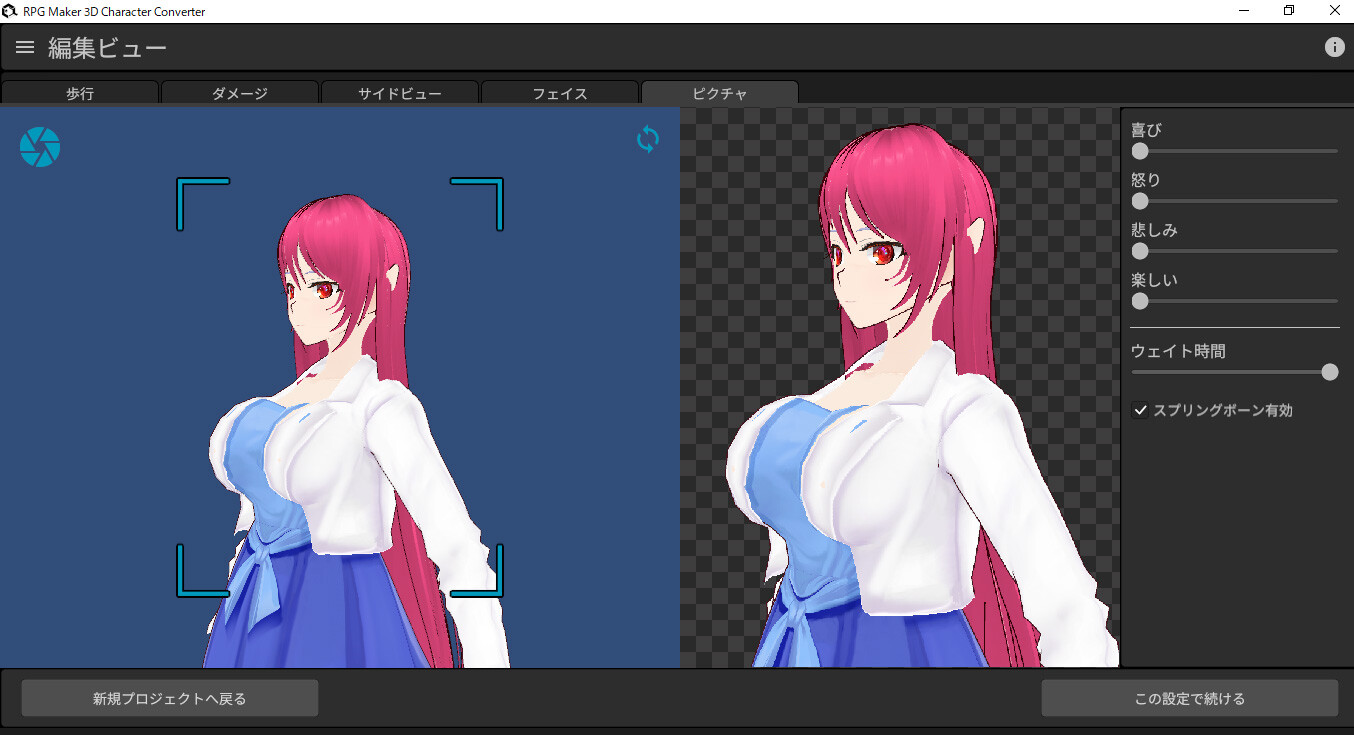Select the フェイス tab
Screen dimensions: 1354x735
560,92
